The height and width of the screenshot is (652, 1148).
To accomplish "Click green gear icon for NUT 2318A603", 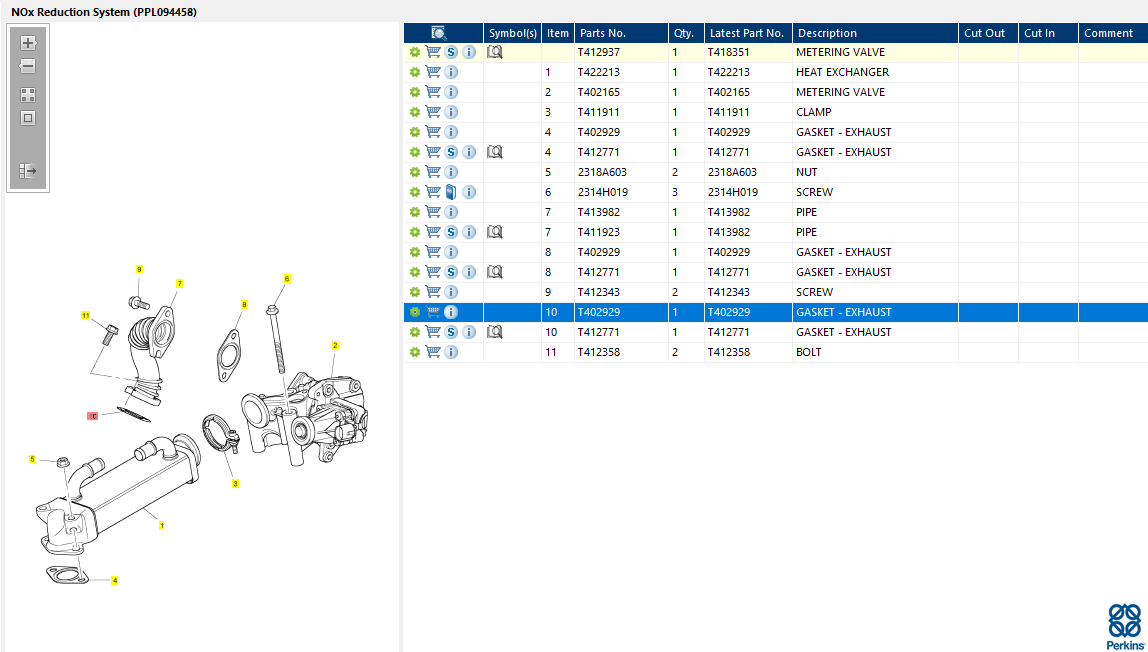I will (x=414, y=172).
